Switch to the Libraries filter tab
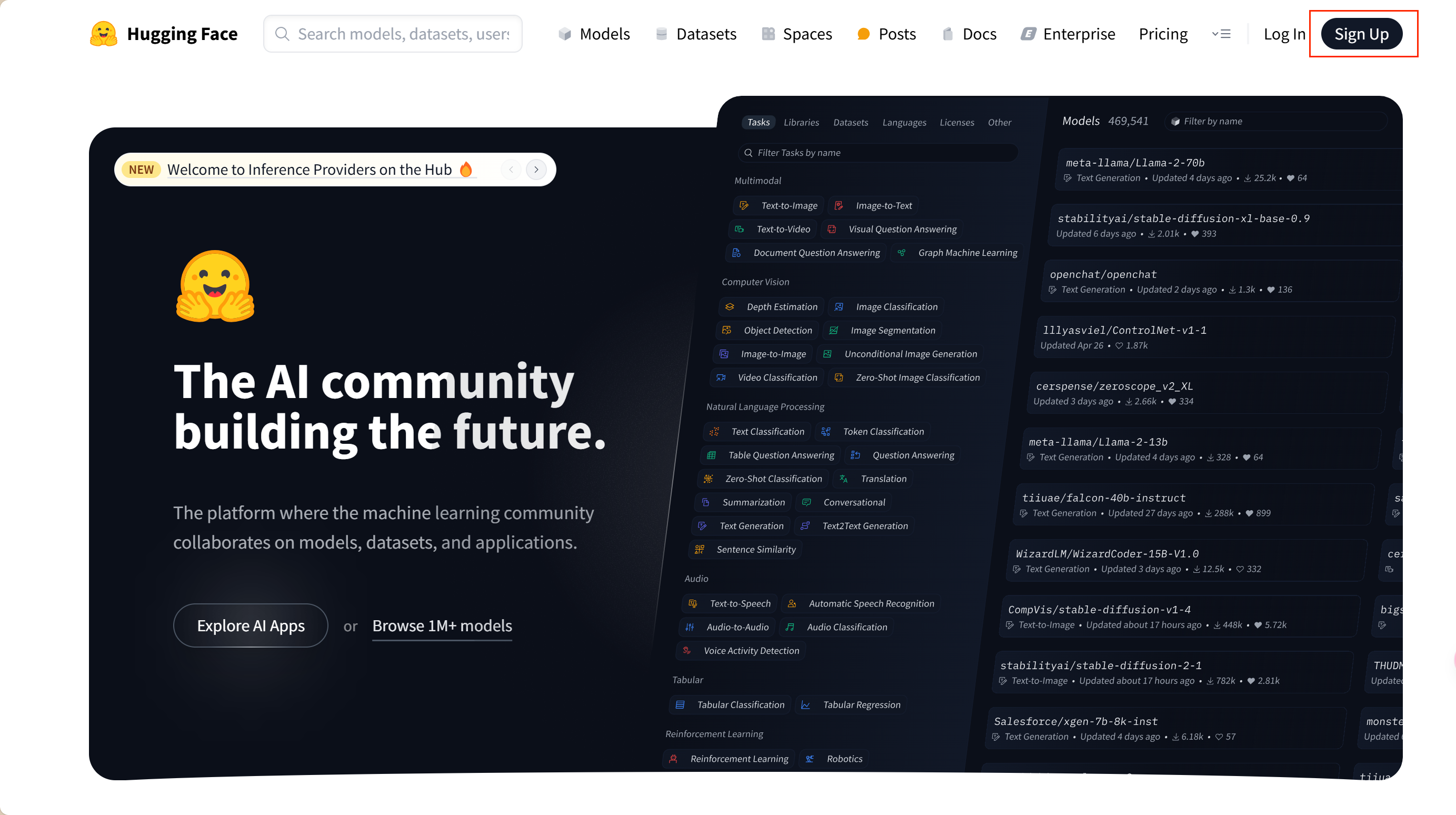The width and height of the screenshot is (1456, 815). 802,122
